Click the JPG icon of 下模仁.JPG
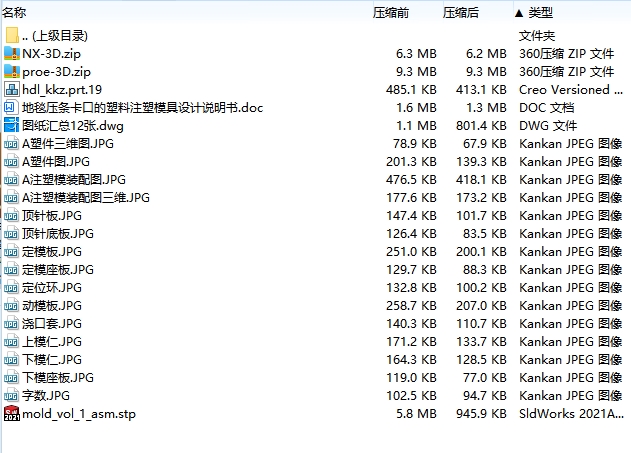631x453 pixels. click(x=11, y=360)
